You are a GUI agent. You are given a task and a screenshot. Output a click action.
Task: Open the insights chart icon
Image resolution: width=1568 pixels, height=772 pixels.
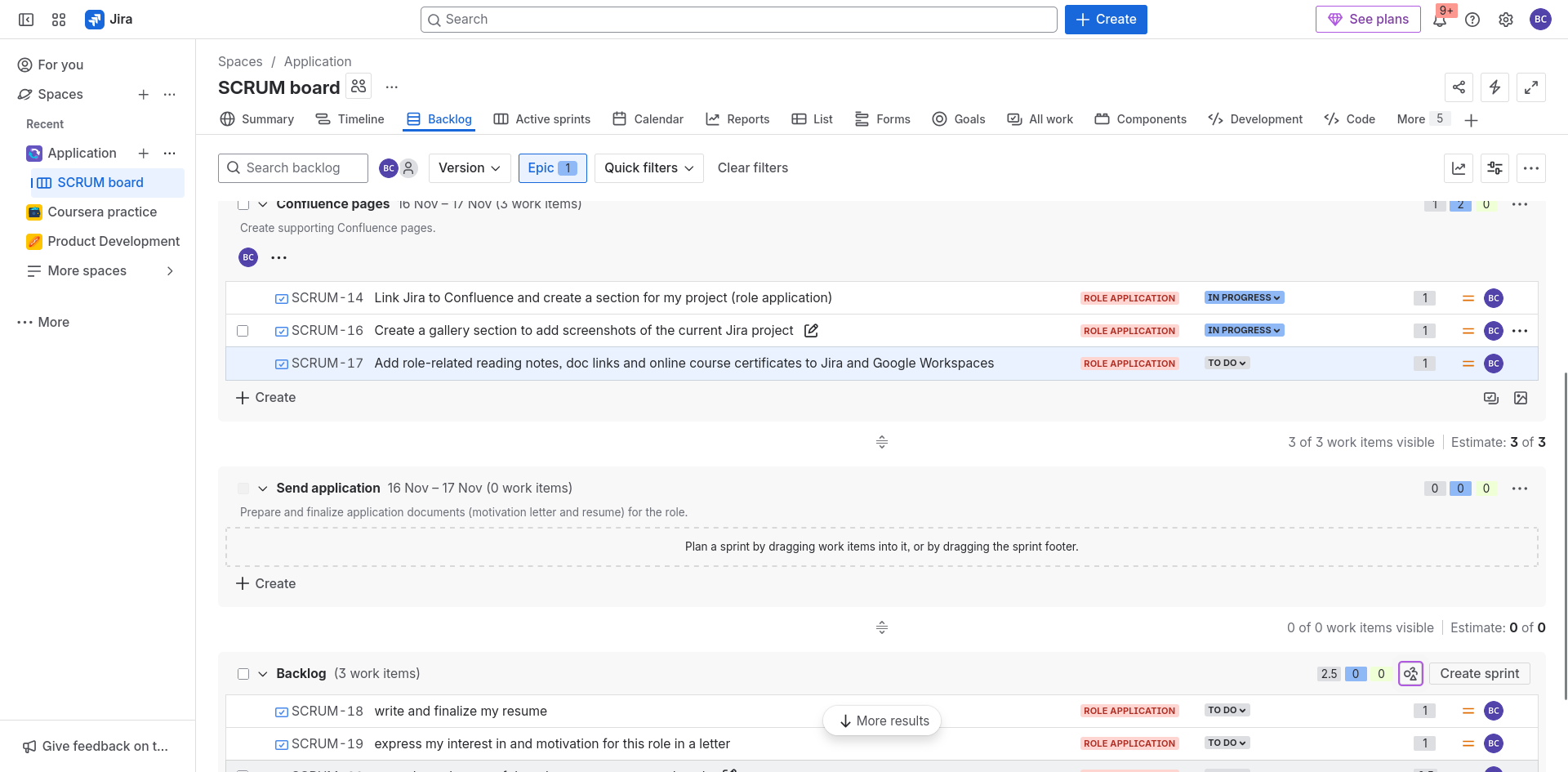point(1459,168)
